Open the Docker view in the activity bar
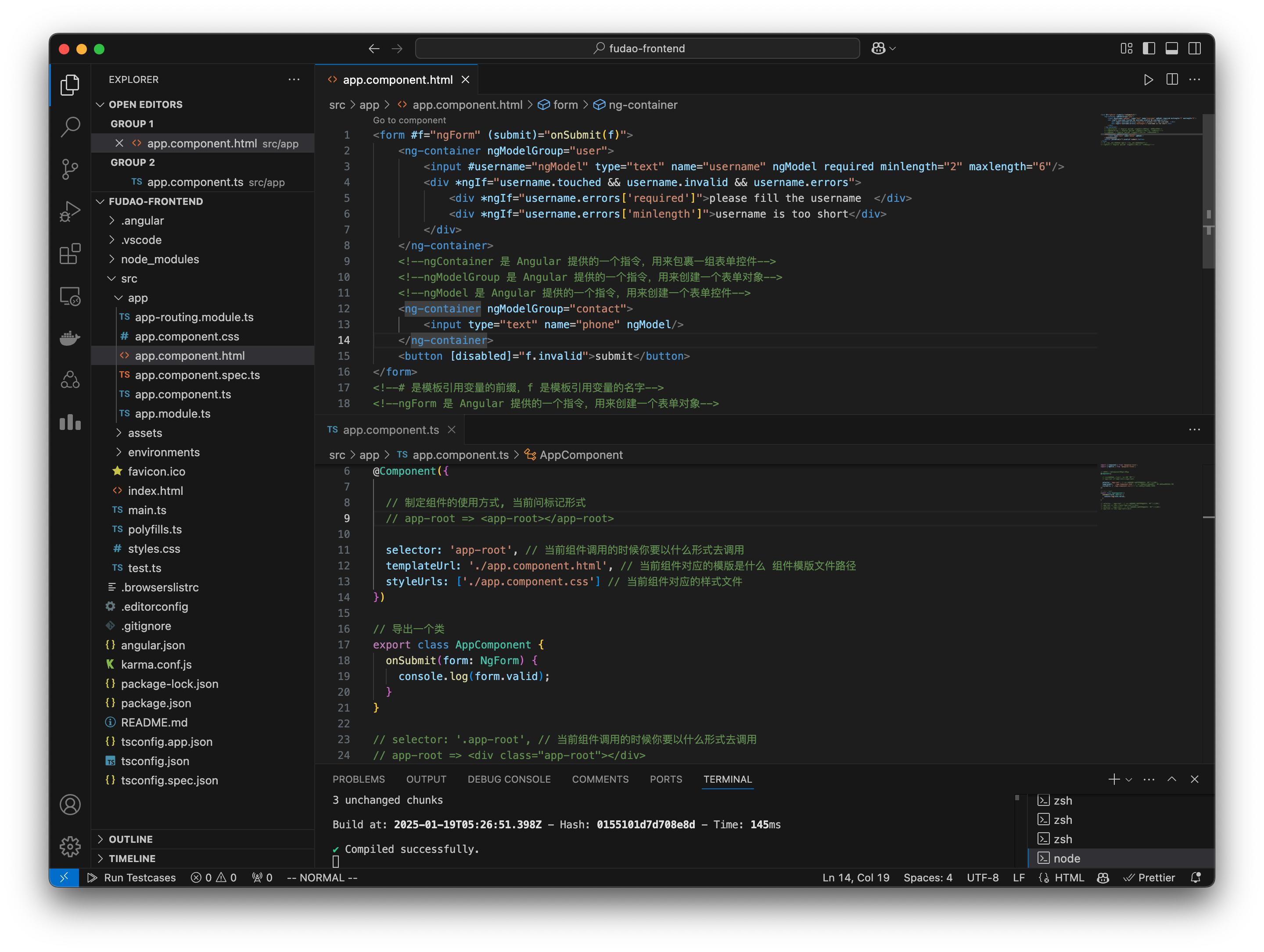Screen dimensions: 1264x952 click(x=70, y=338)
